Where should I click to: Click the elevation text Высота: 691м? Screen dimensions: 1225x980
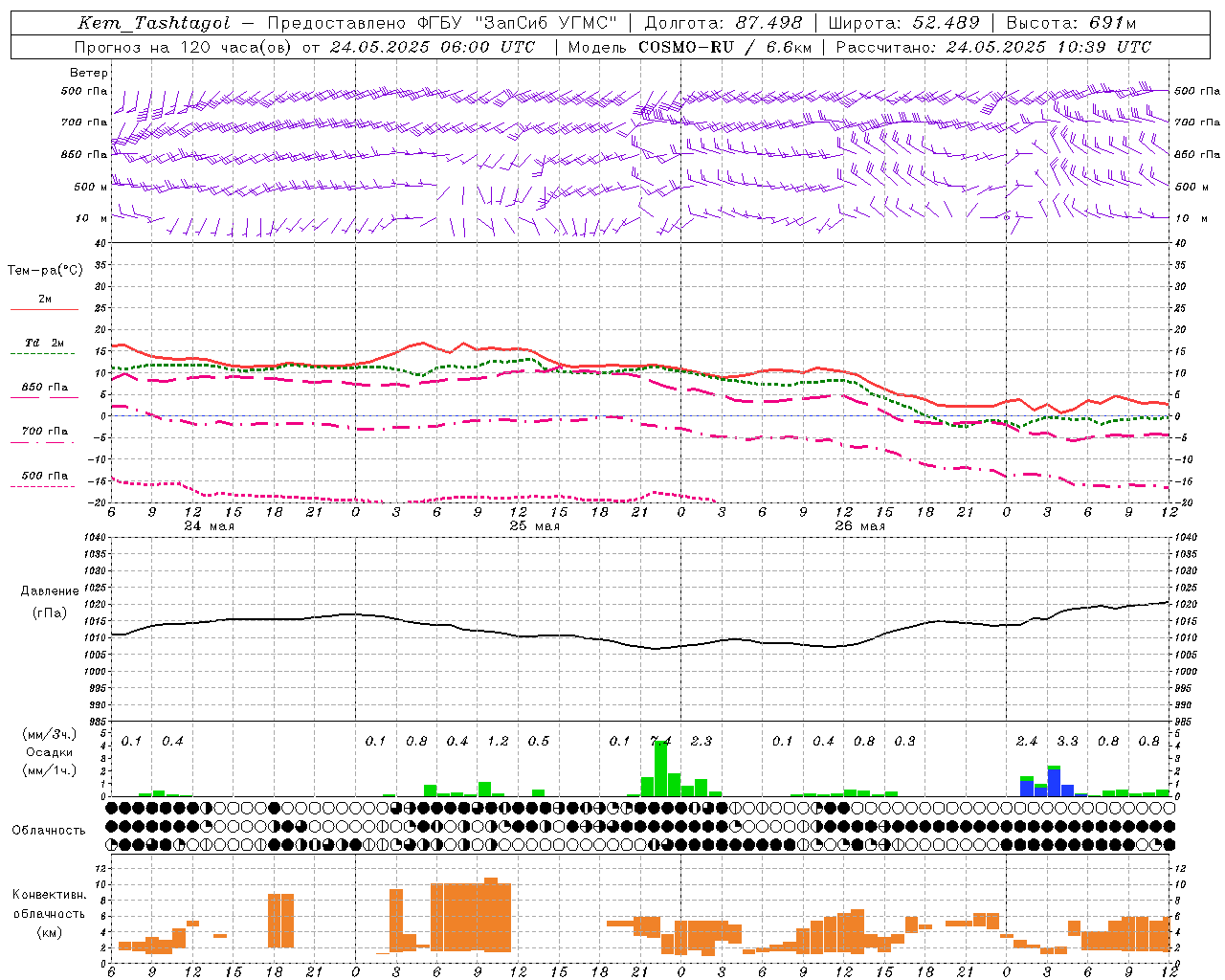tap(1072, 23)
